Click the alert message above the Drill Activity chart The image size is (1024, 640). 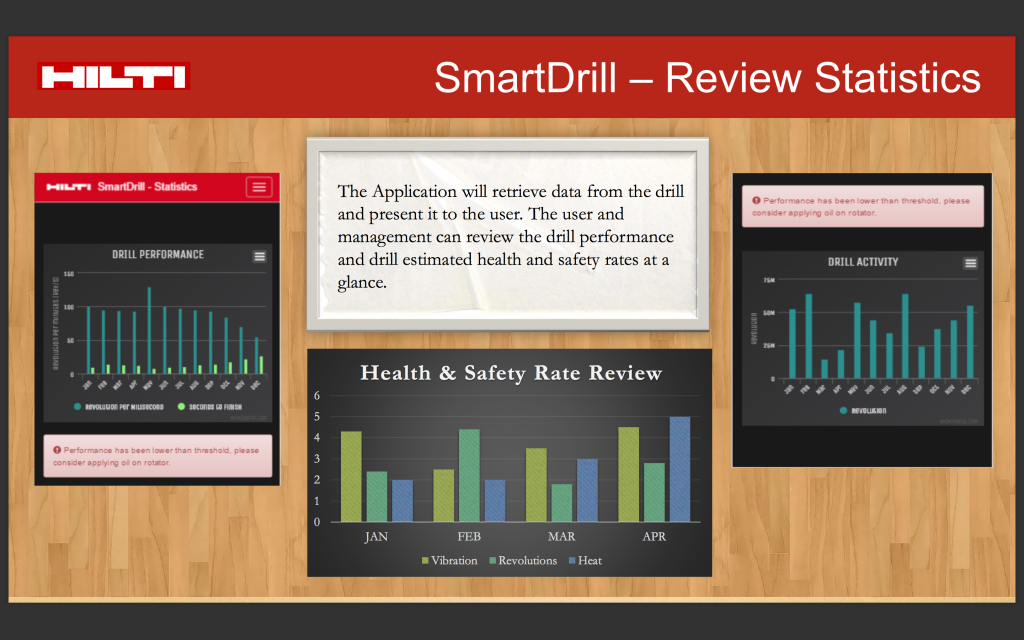(x=863, y=206)
